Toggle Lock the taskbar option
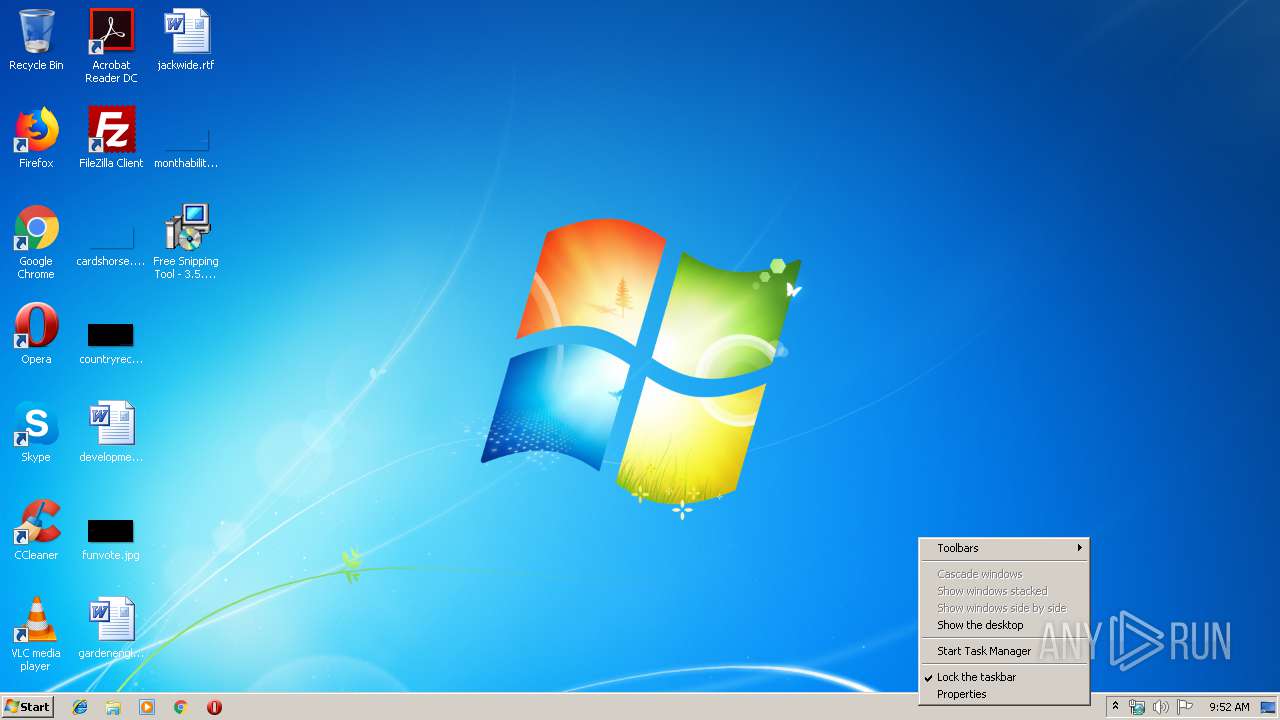This screenshot has width=1280, height=720. pos(1004,677)
